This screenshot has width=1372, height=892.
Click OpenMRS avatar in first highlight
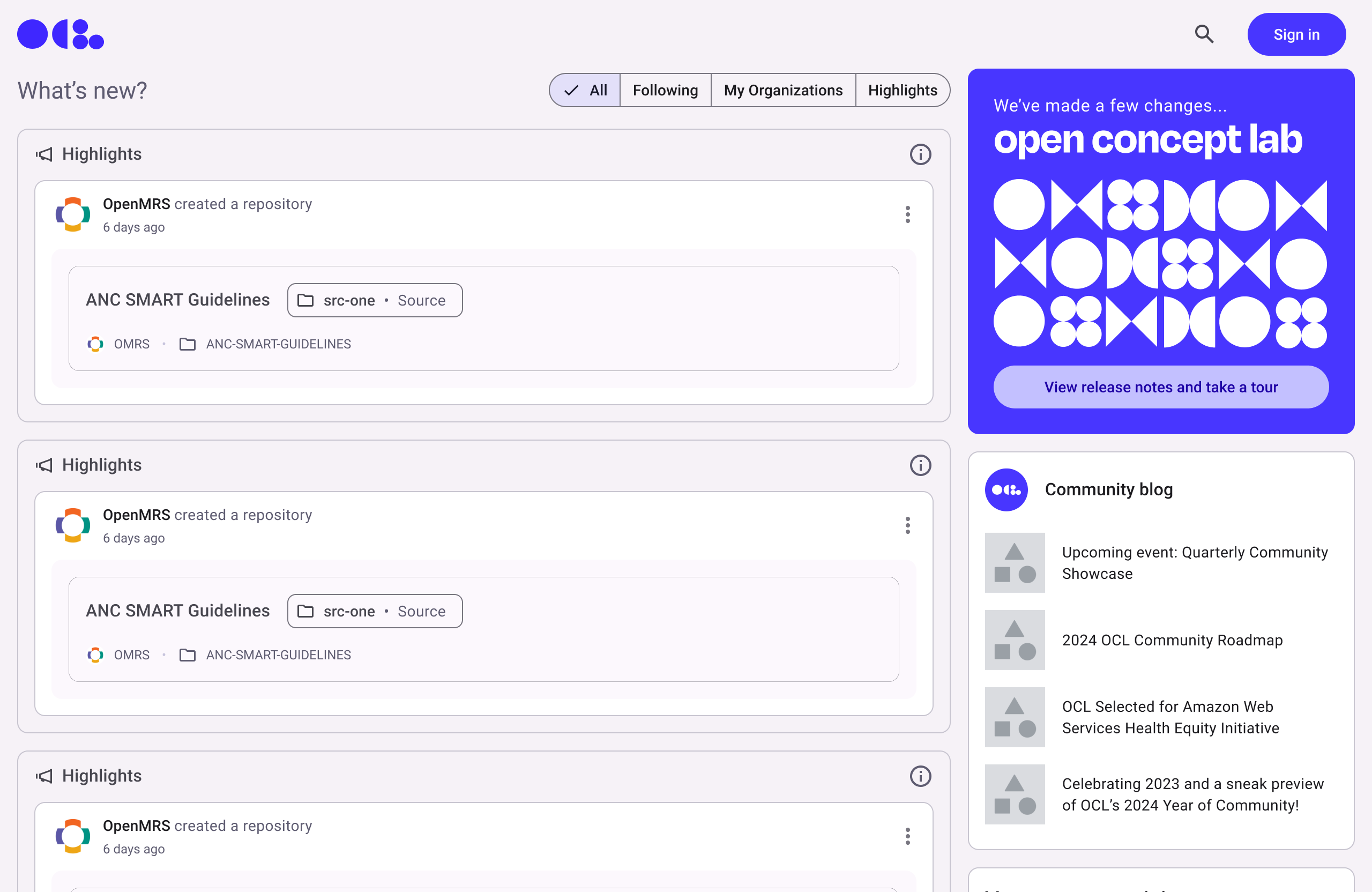(x=73, y=214)
